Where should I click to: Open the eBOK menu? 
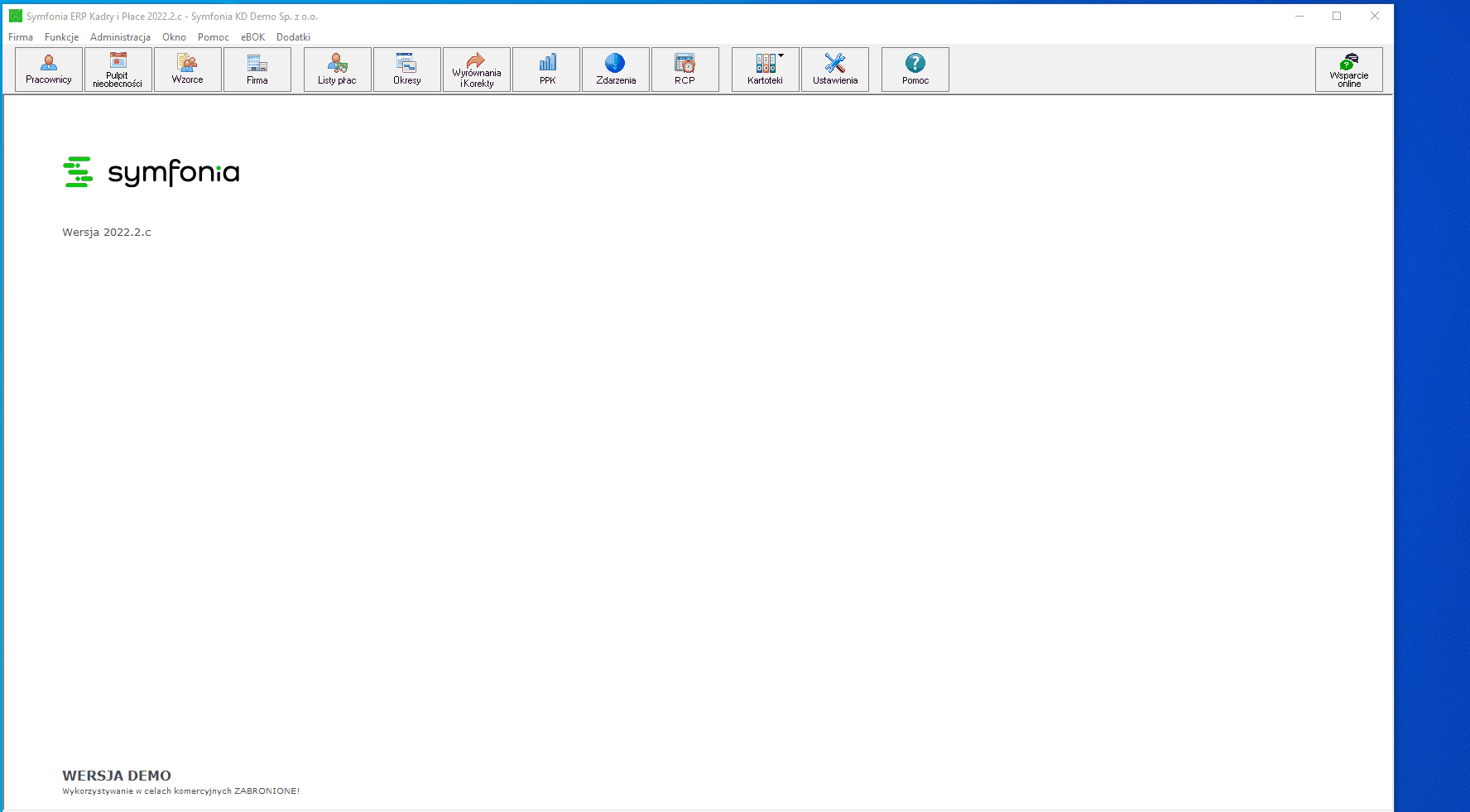[x=253, y=37]
